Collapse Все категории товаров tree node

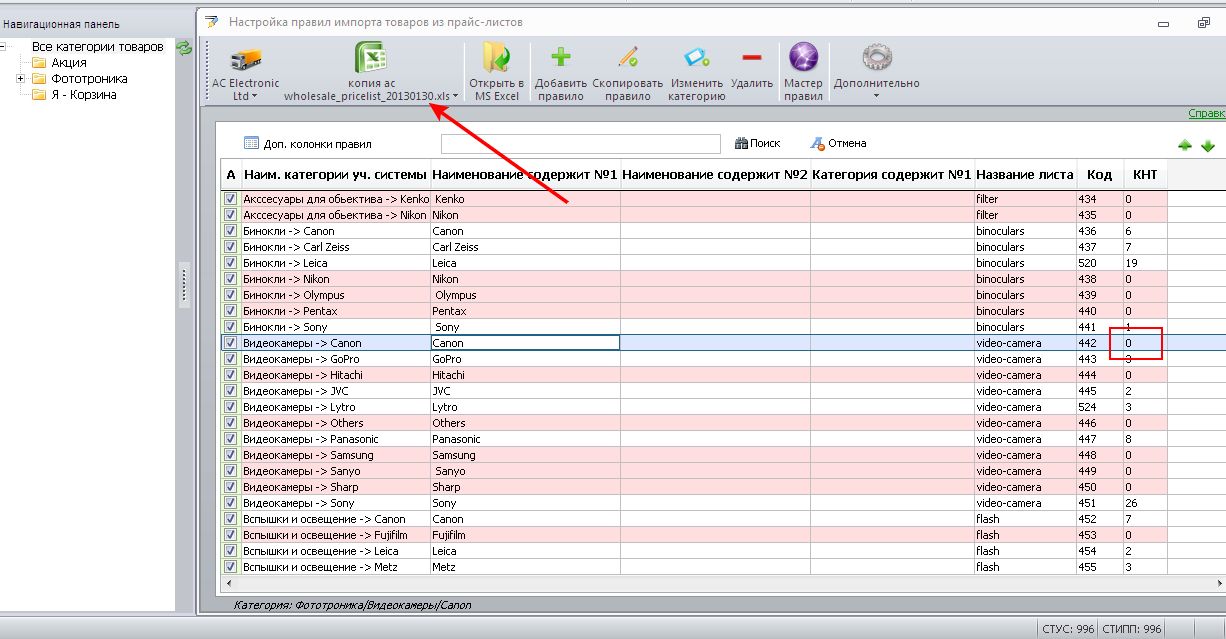coord(4,46)
